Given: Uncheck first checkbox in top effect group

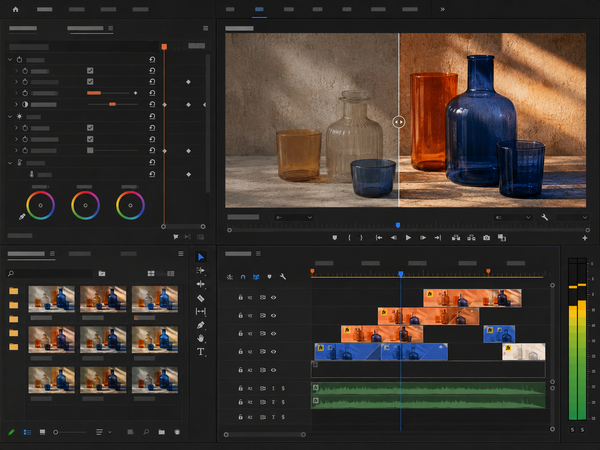Looking at the screenshot, I should click(x=90, y=70).
